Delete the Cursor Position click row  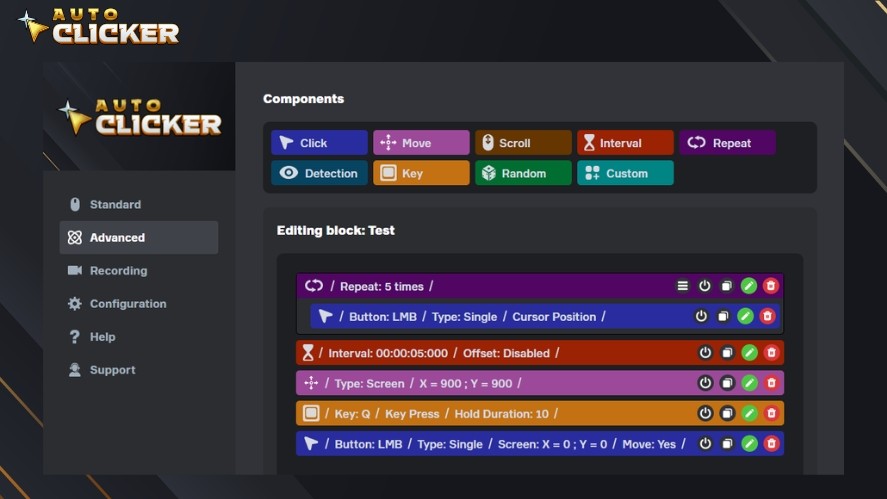pyautogui.click(x=767, y=316)
